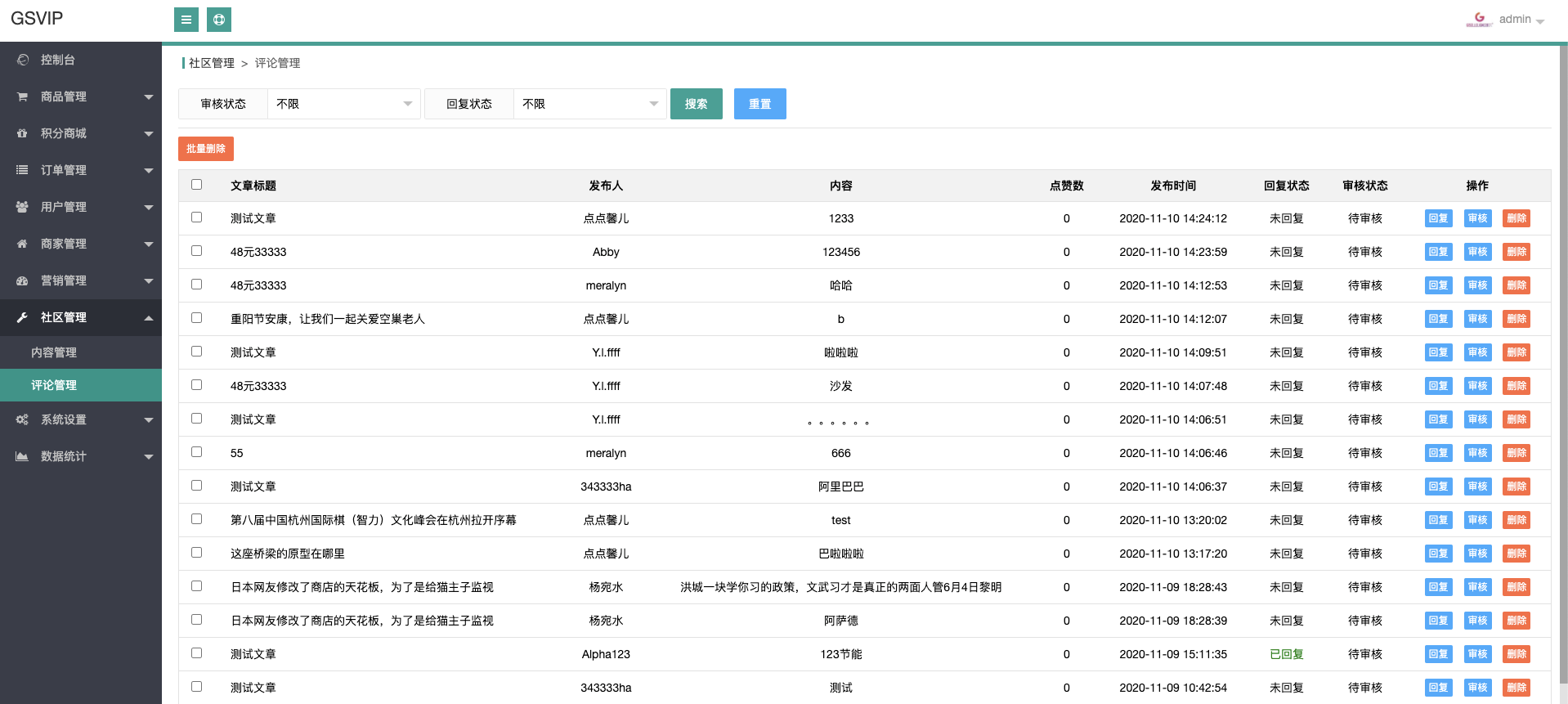Screen dimensions: 1568x704
Task: Expand the 积分商城 arrow in sidebar
Action: (149, 133)
